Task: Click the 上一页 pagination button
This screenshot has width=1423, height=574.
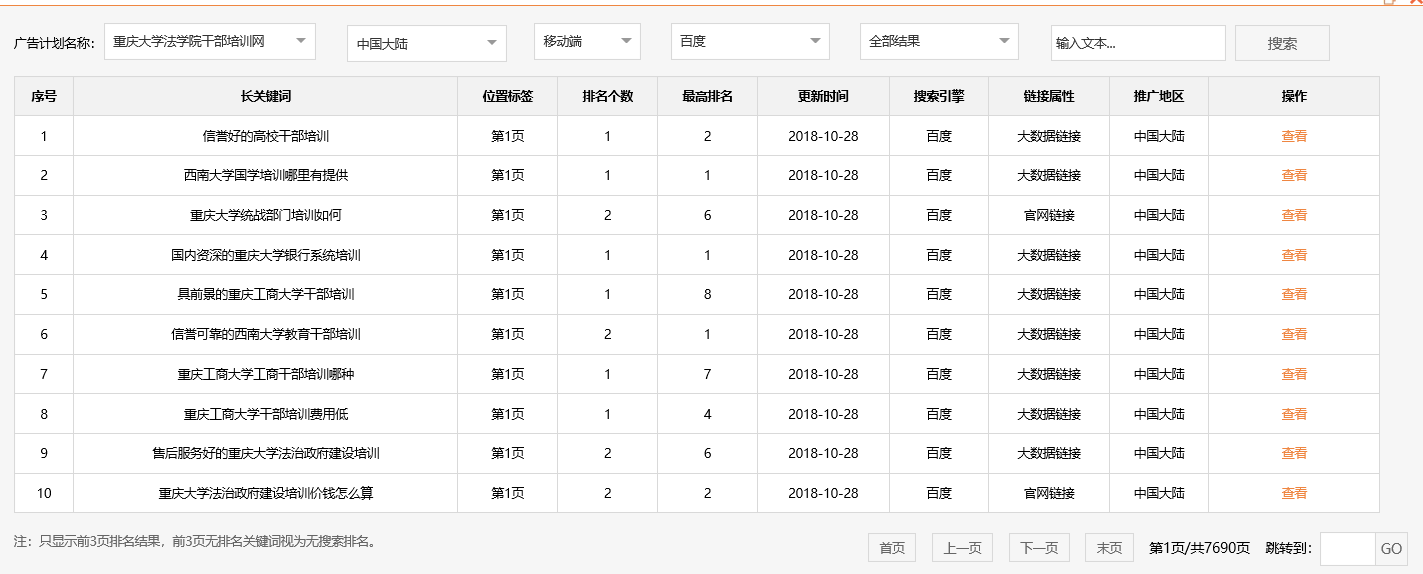Action: 962,548
